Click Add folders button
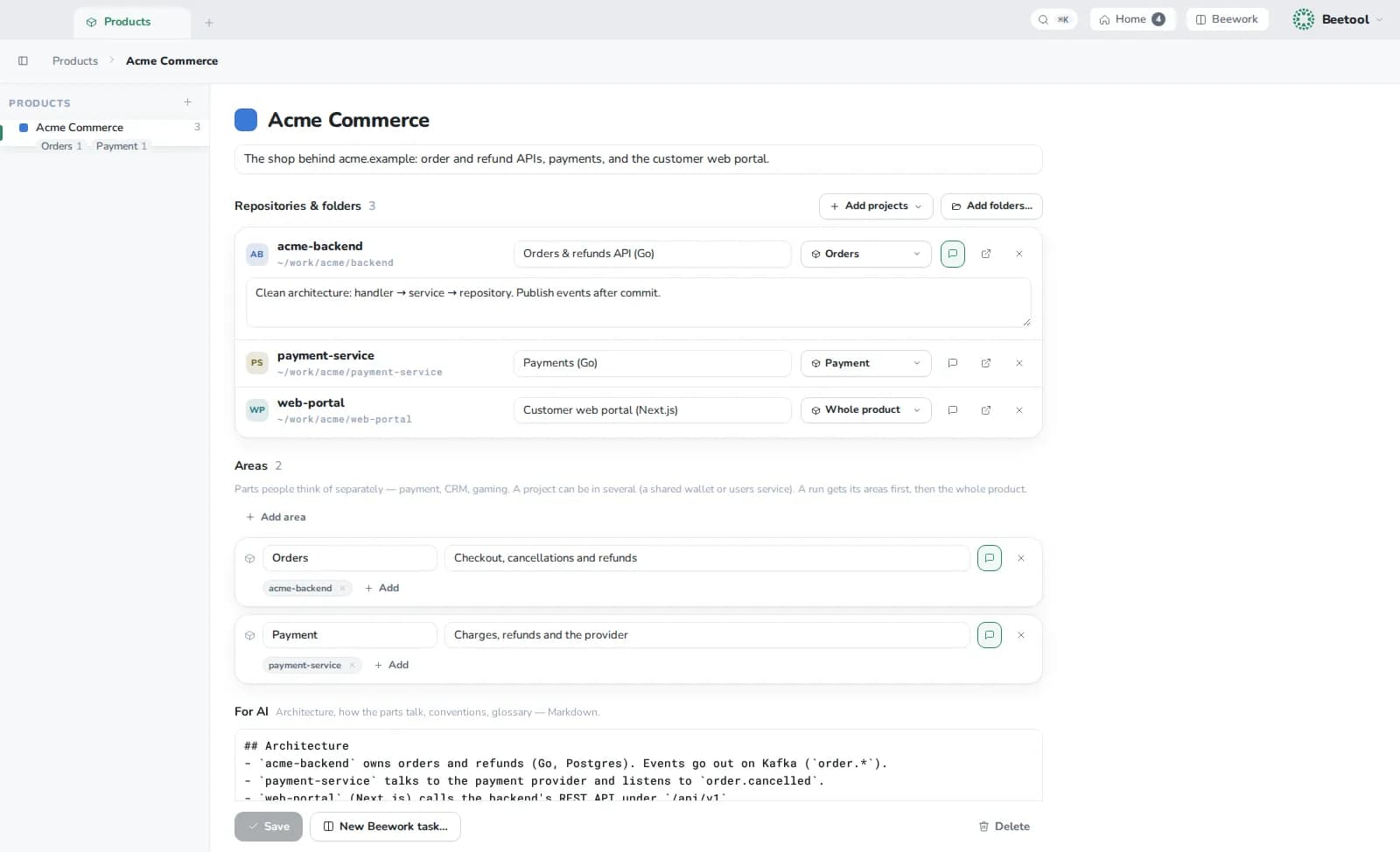Viewport: 1400px width, 852px height. pyautogui.click(x=991, y=206)
